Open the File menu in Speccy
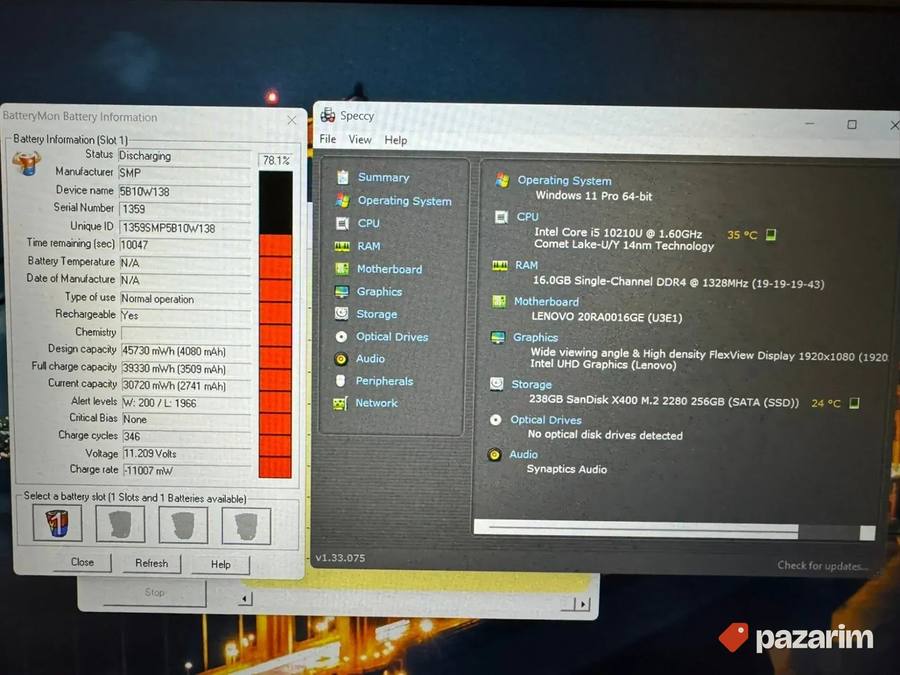Viewport: 900px width, 675px height. pyautogui.click(x=328, y=139)
